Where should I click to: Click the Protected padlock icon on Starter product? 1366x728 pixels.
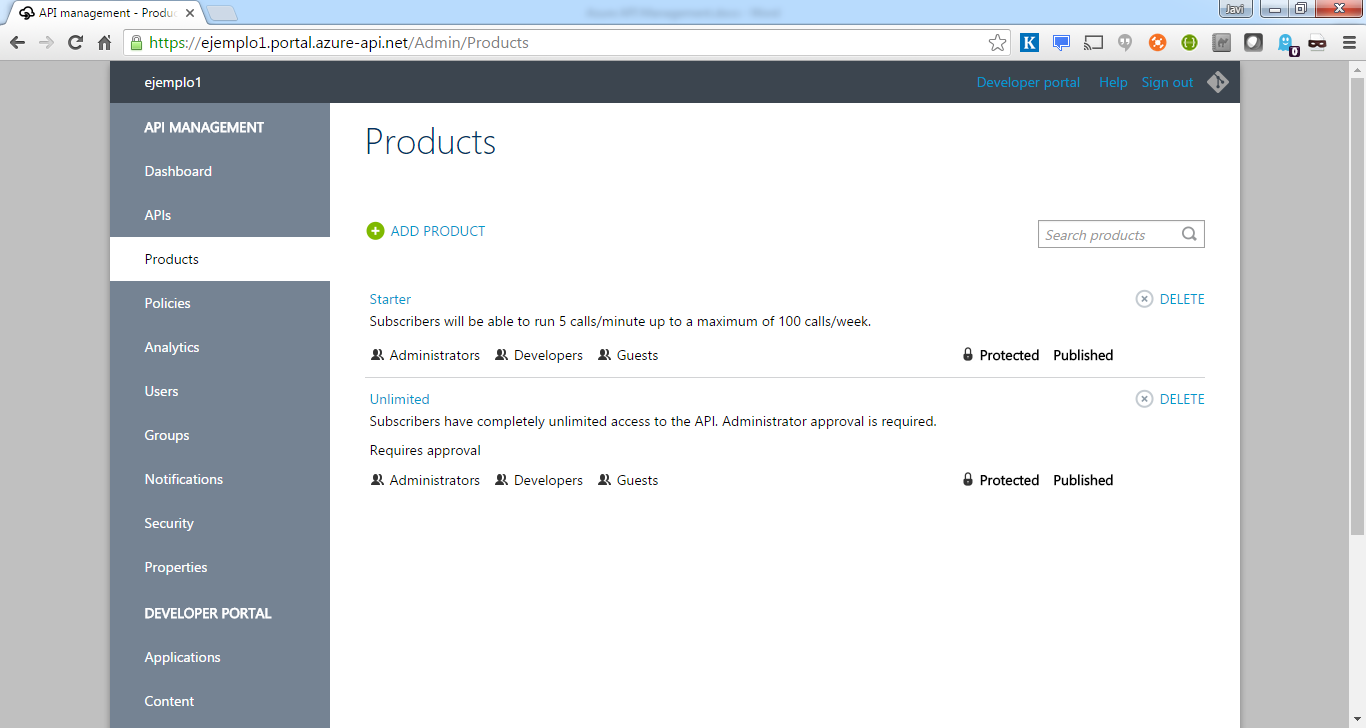(967, 354)
